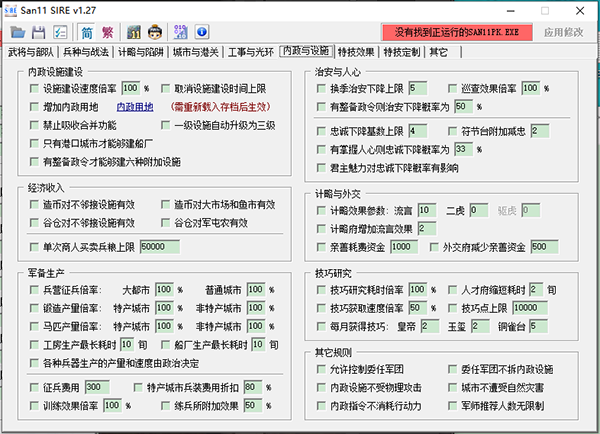
Task: Click the 单次商人买卖兵粮上限 value field
Action: pyautogui.click(x=160, y=247)
